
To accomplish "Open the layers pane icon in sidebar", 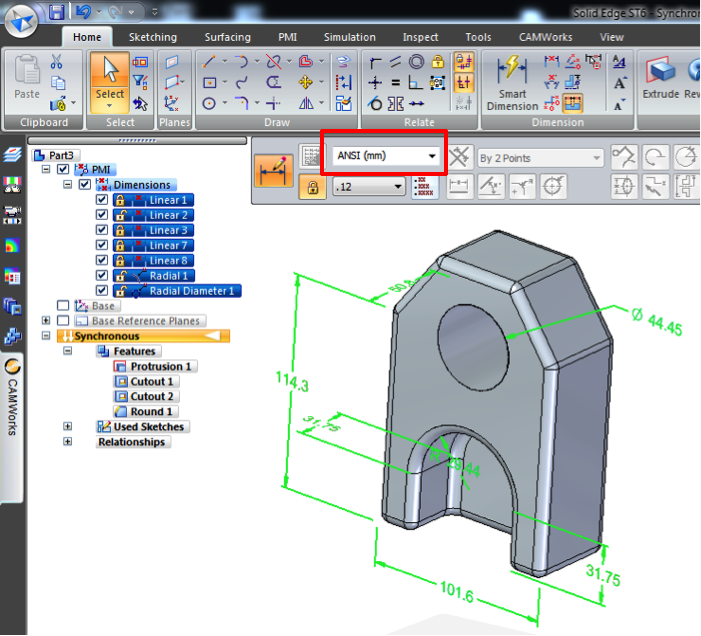I will pos(12,155).
